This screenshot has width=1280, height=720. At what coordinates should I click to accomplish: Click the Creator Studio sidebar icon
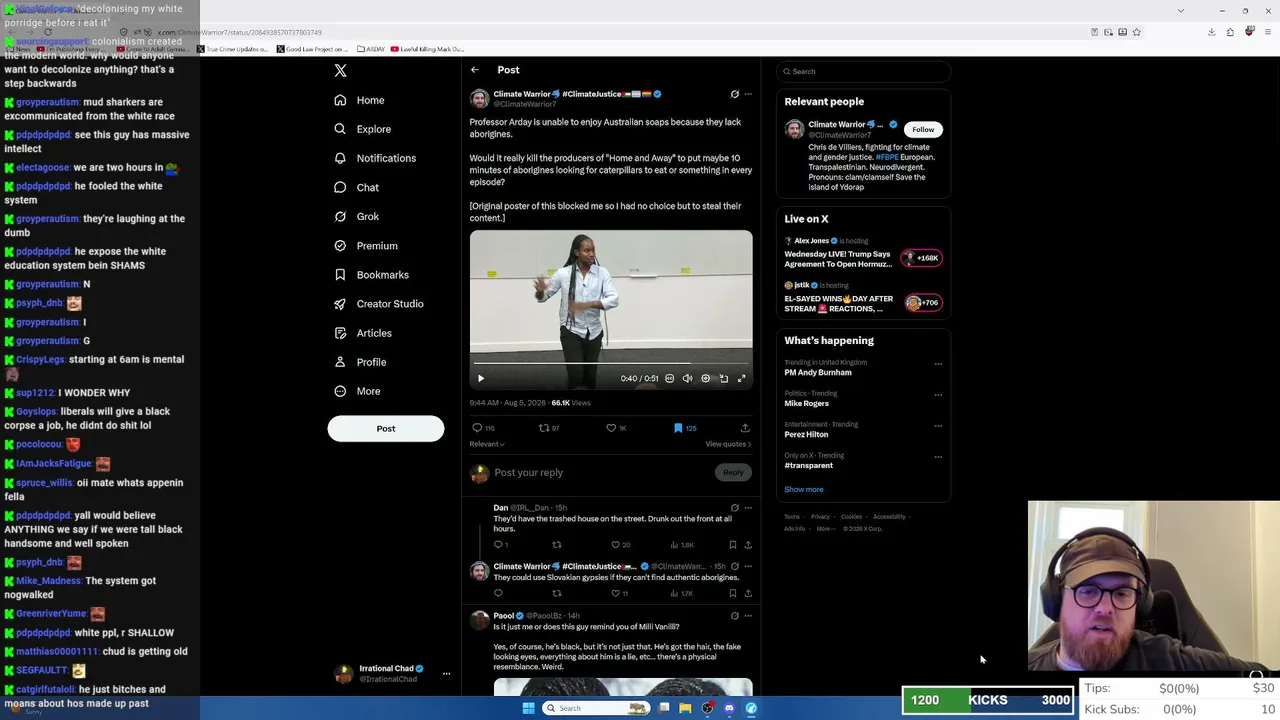[340, 304]
